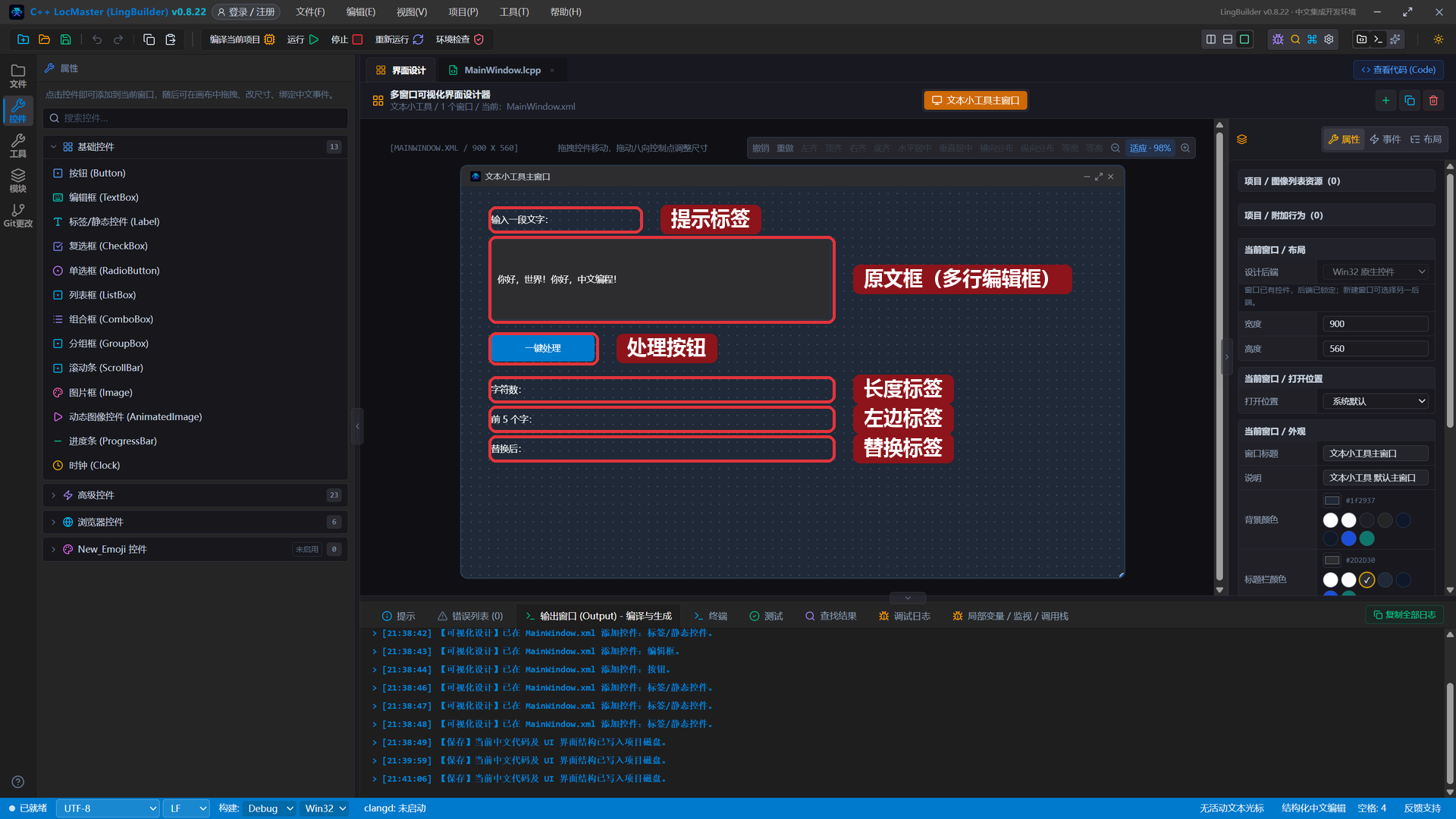Click 复制全部日志 button

[1404, 615]
